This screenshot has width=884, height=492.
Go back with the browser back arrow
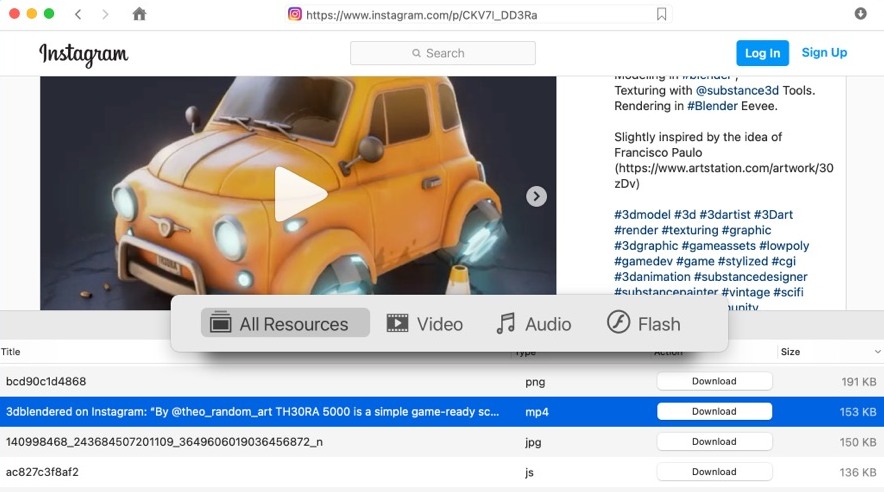tap(78, 15)
